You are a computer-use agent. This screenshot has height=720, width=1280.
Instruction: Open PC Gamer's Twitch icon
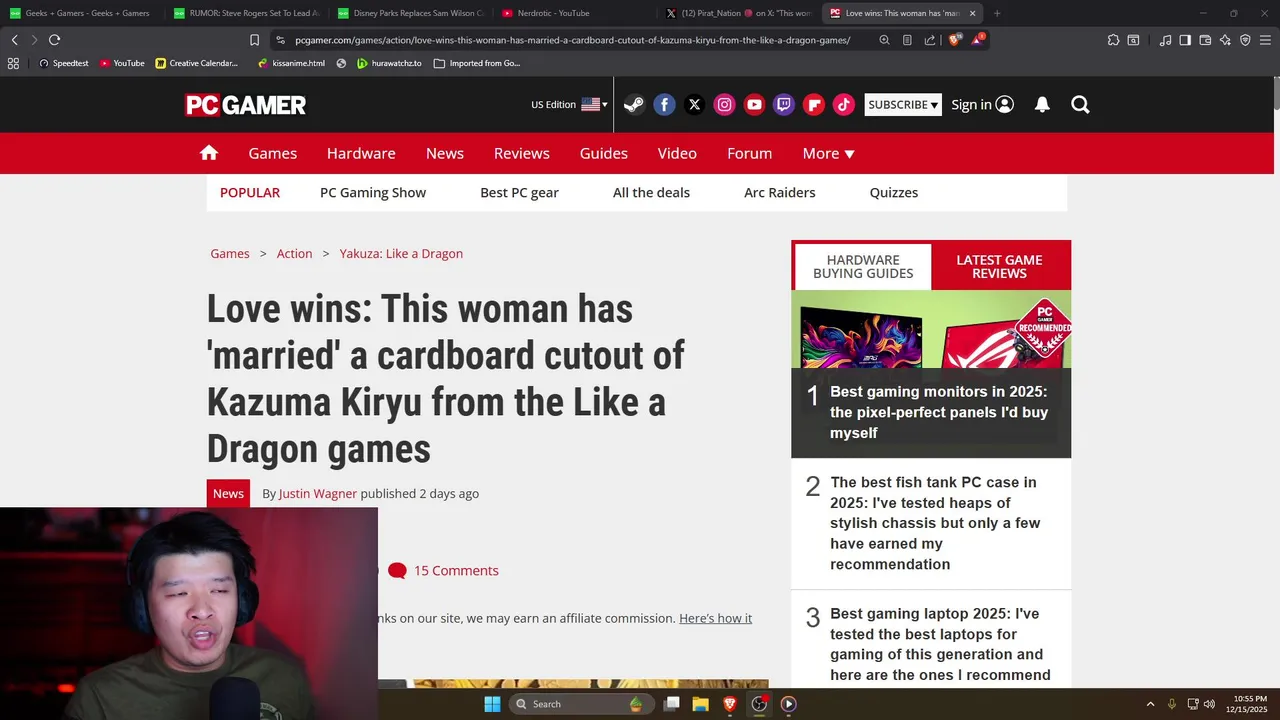coord(784,104)
